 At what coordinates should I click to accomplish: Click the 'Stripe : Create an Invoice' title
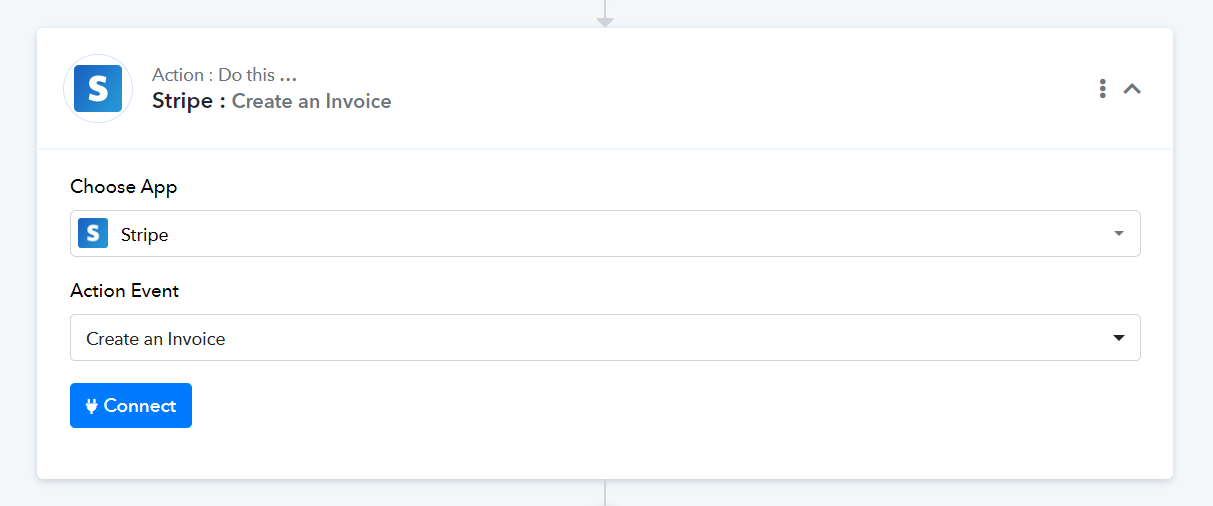(272, 101)
